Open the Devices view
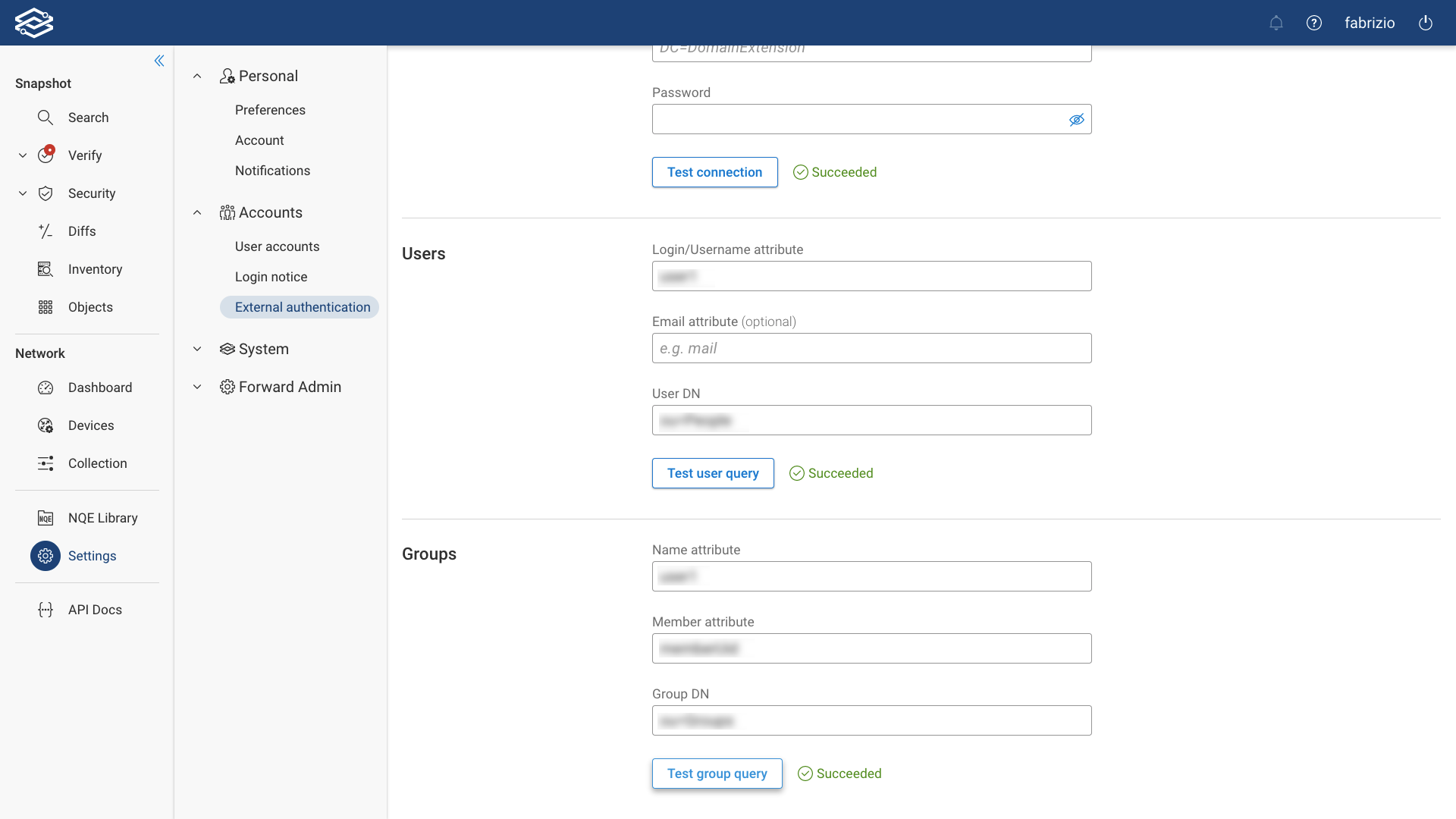Image resolution: width=1456 pixels, height=819 pixels. point(91,425)
